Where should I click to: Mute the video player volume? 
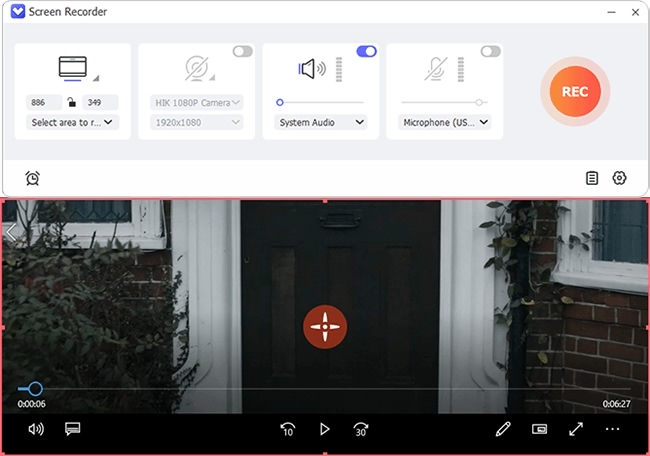tap(36, 429)
